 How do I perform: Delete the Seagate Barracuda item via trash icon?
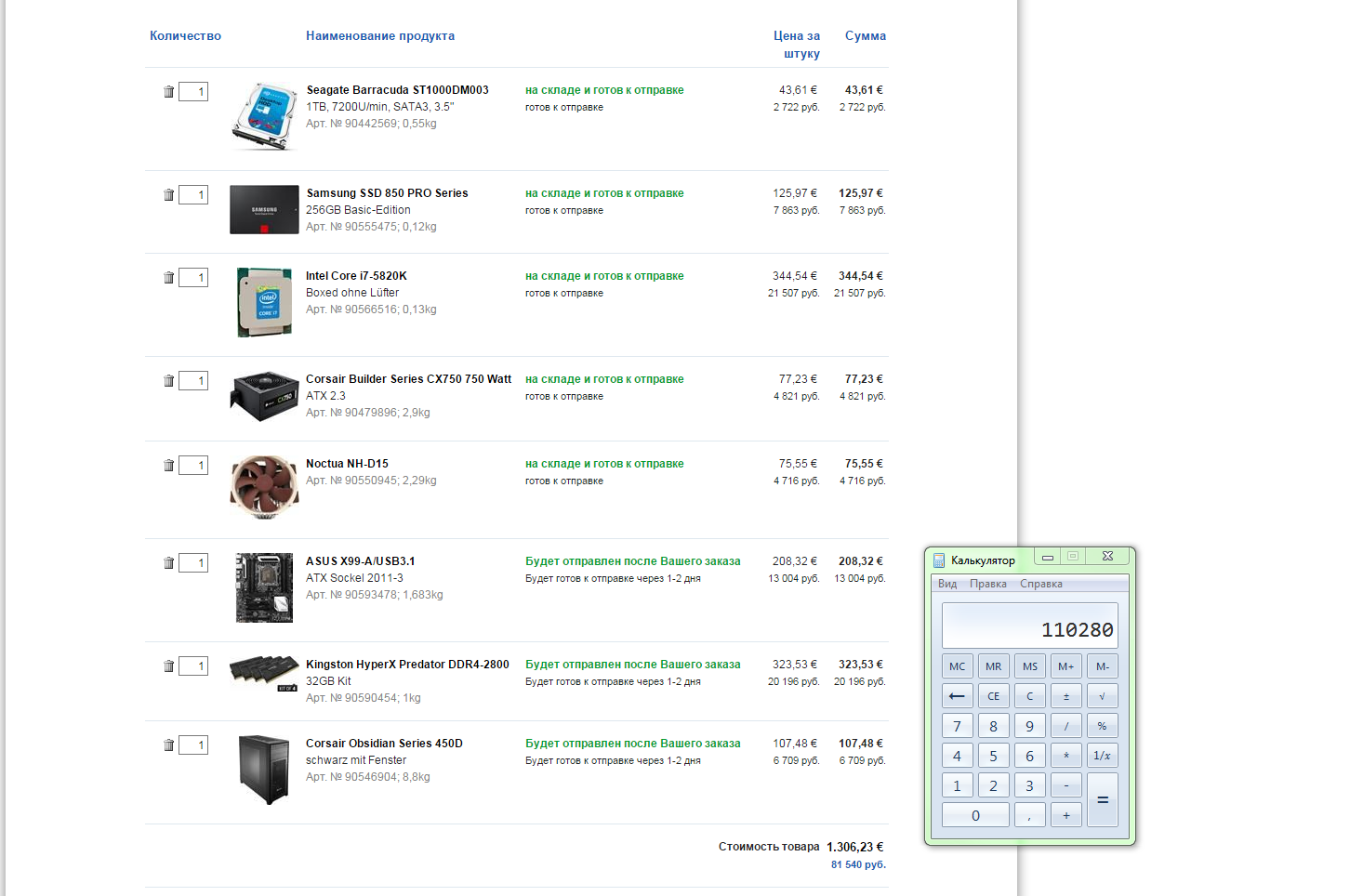168,92
